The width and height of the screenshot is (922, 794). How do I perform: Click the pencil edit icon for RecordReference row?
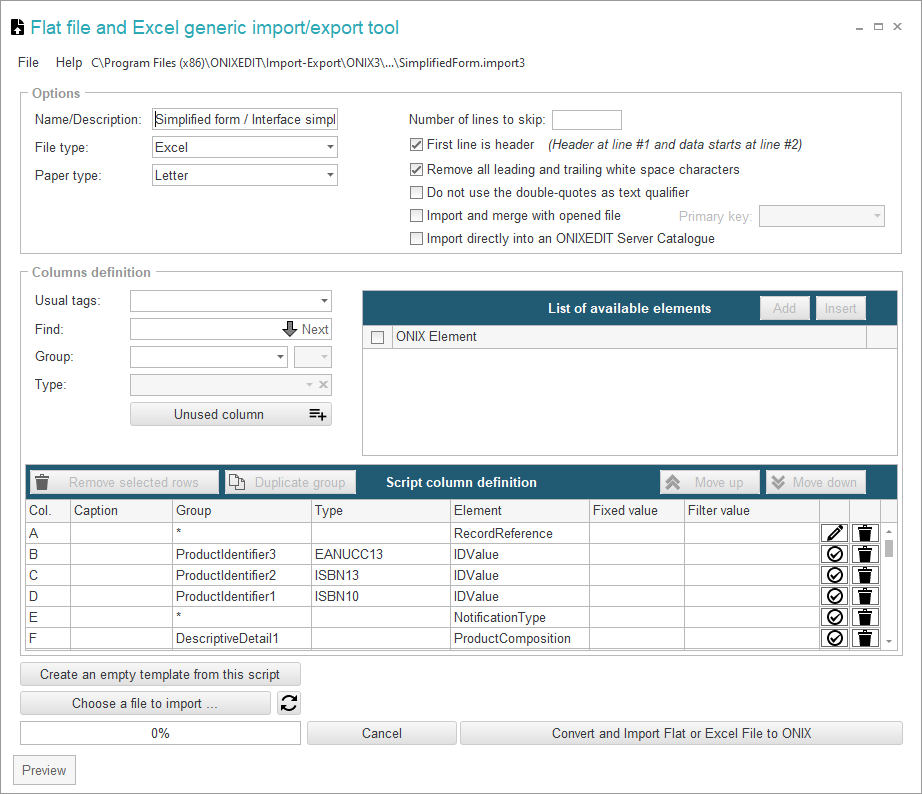click(x=835, y=533)
